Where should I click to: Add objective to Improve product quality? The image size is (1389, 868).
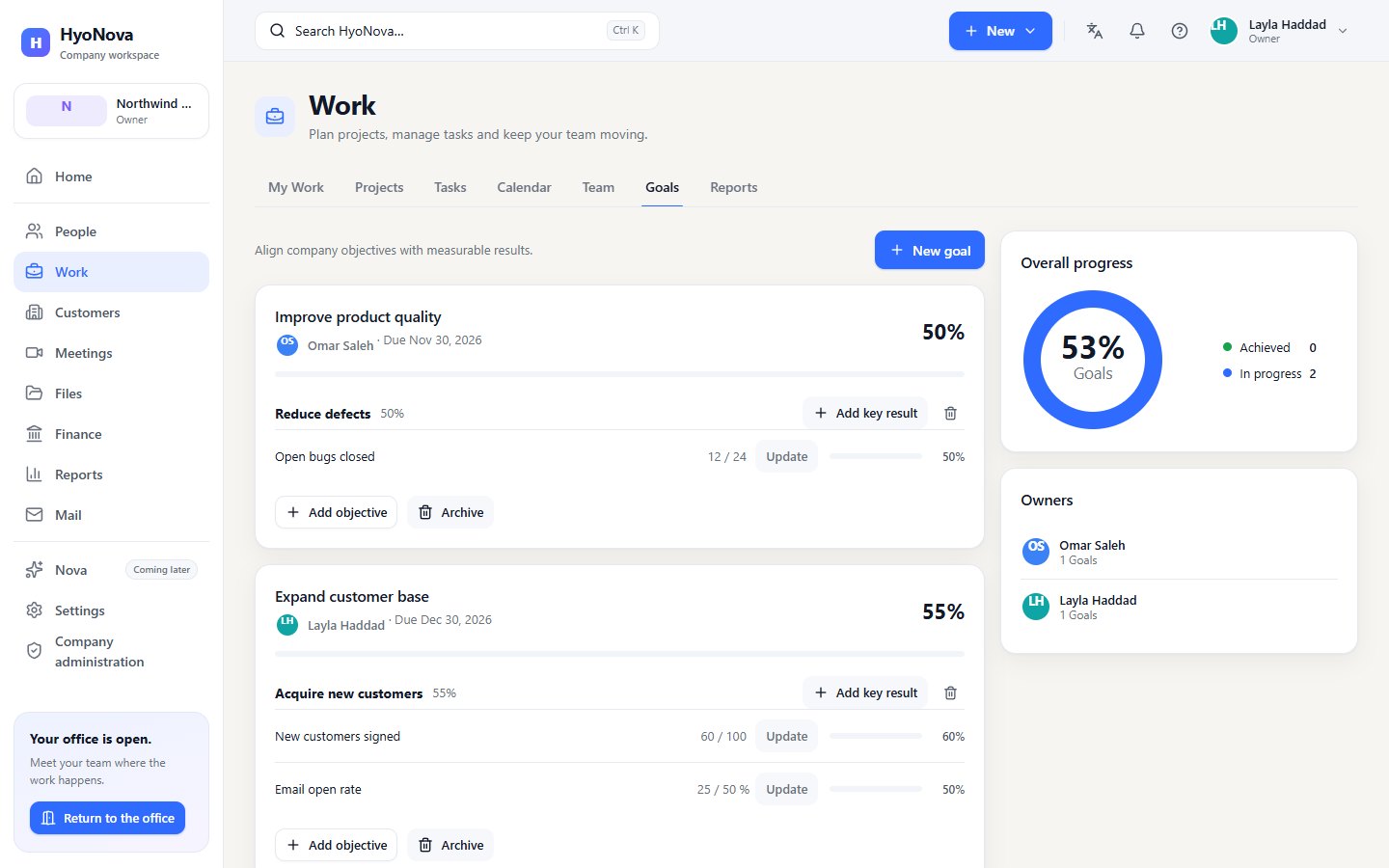coord(337,512)
